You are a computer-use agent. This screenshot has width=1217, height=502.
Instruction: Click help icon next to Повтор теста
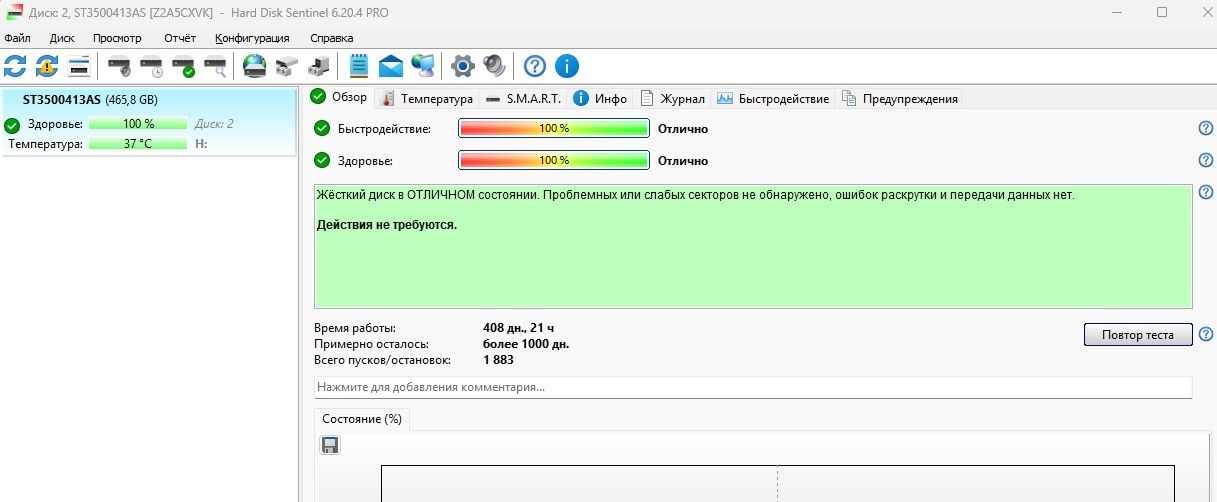(x=1206, y=334)
